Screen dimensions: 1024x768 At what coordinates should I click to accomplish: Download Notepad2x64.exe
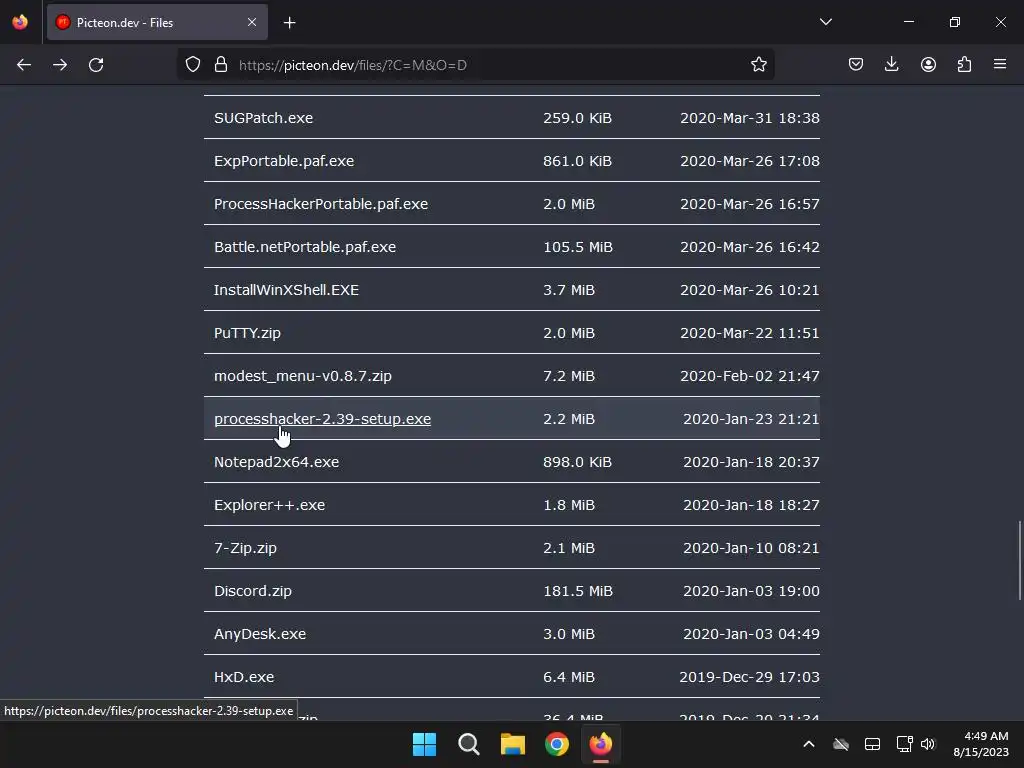pyautogui.click(x=276, y=462)
